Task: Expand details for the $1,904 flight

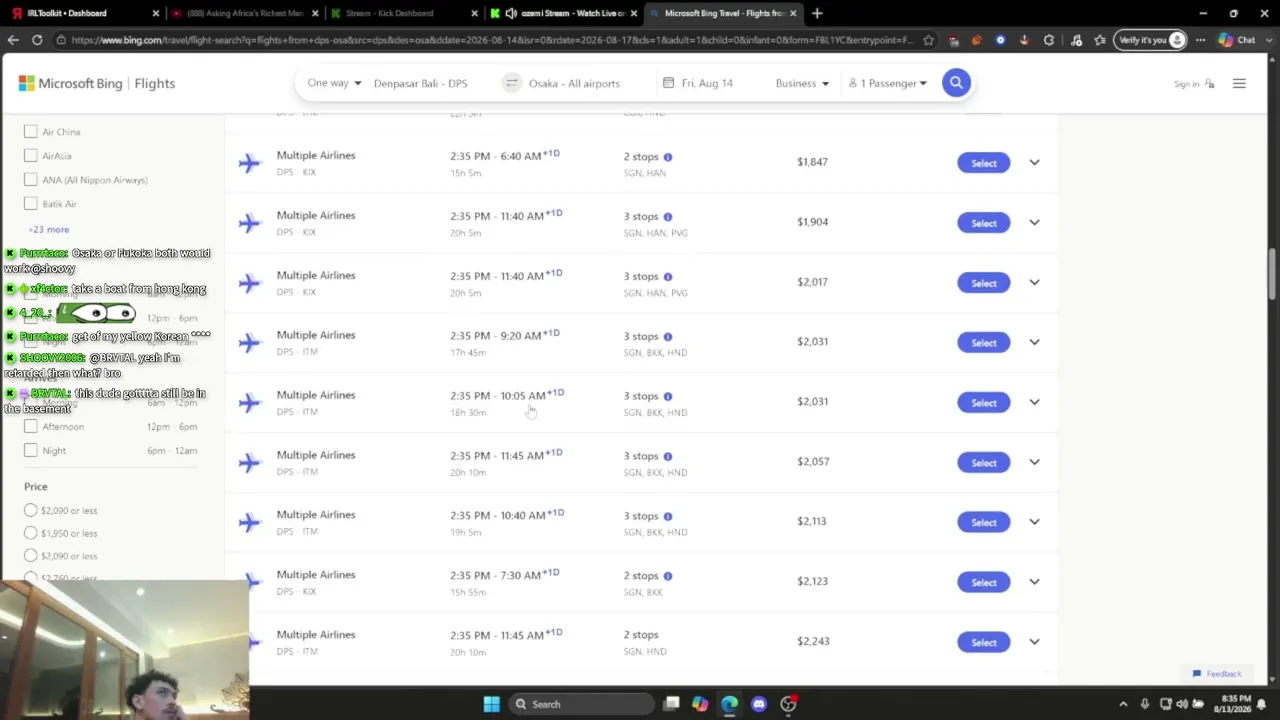Action: (x=1034, y=222)
